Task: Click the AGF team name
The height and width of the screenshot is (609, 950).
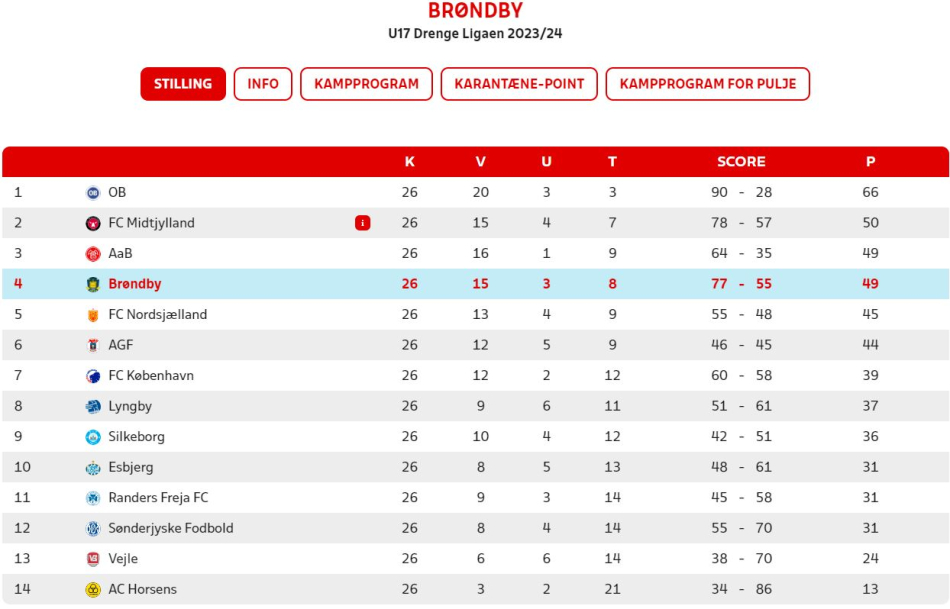Action: tap(121, 345)
